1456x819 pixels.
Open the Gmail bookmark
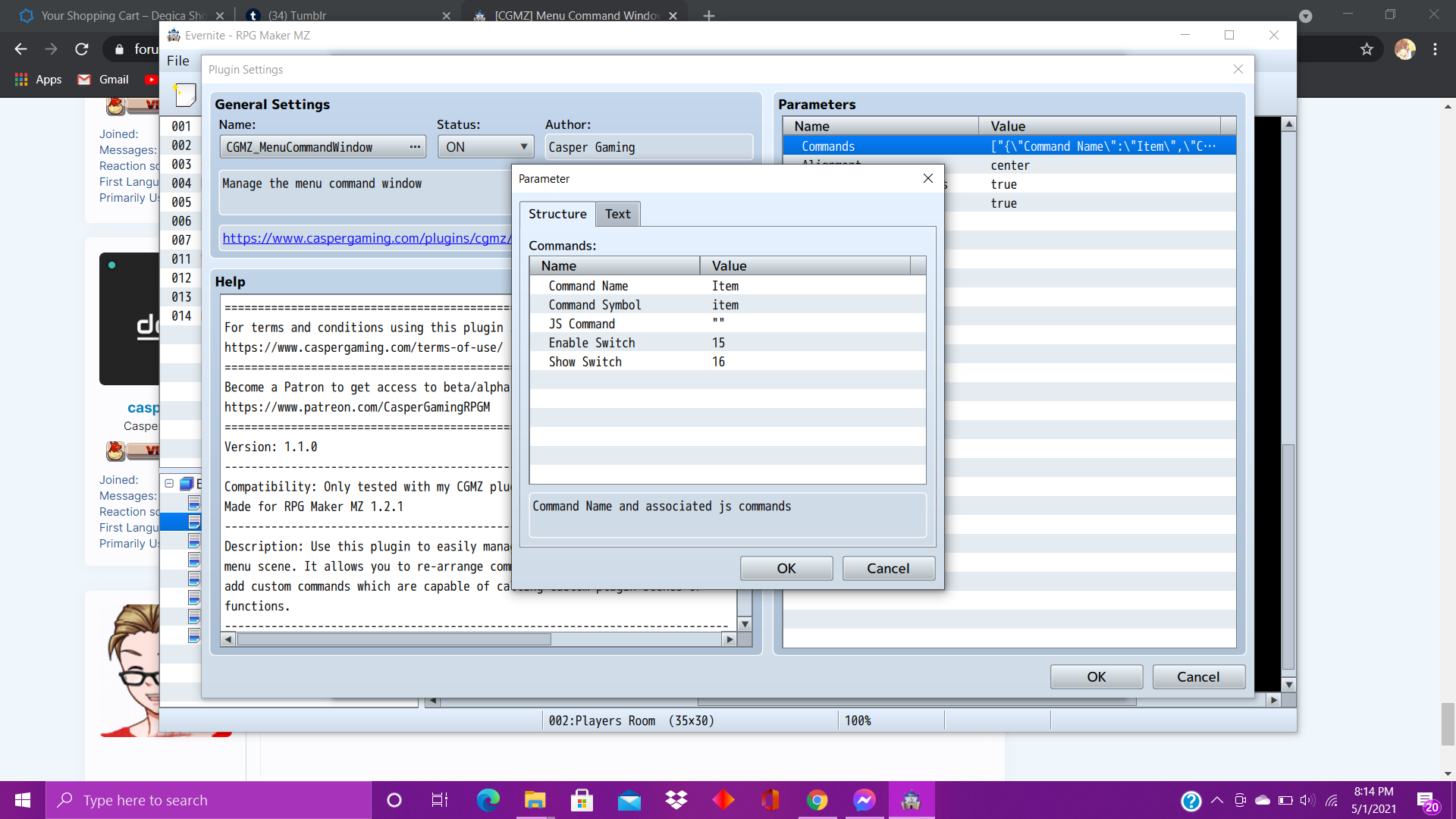(x=104, y=80)
